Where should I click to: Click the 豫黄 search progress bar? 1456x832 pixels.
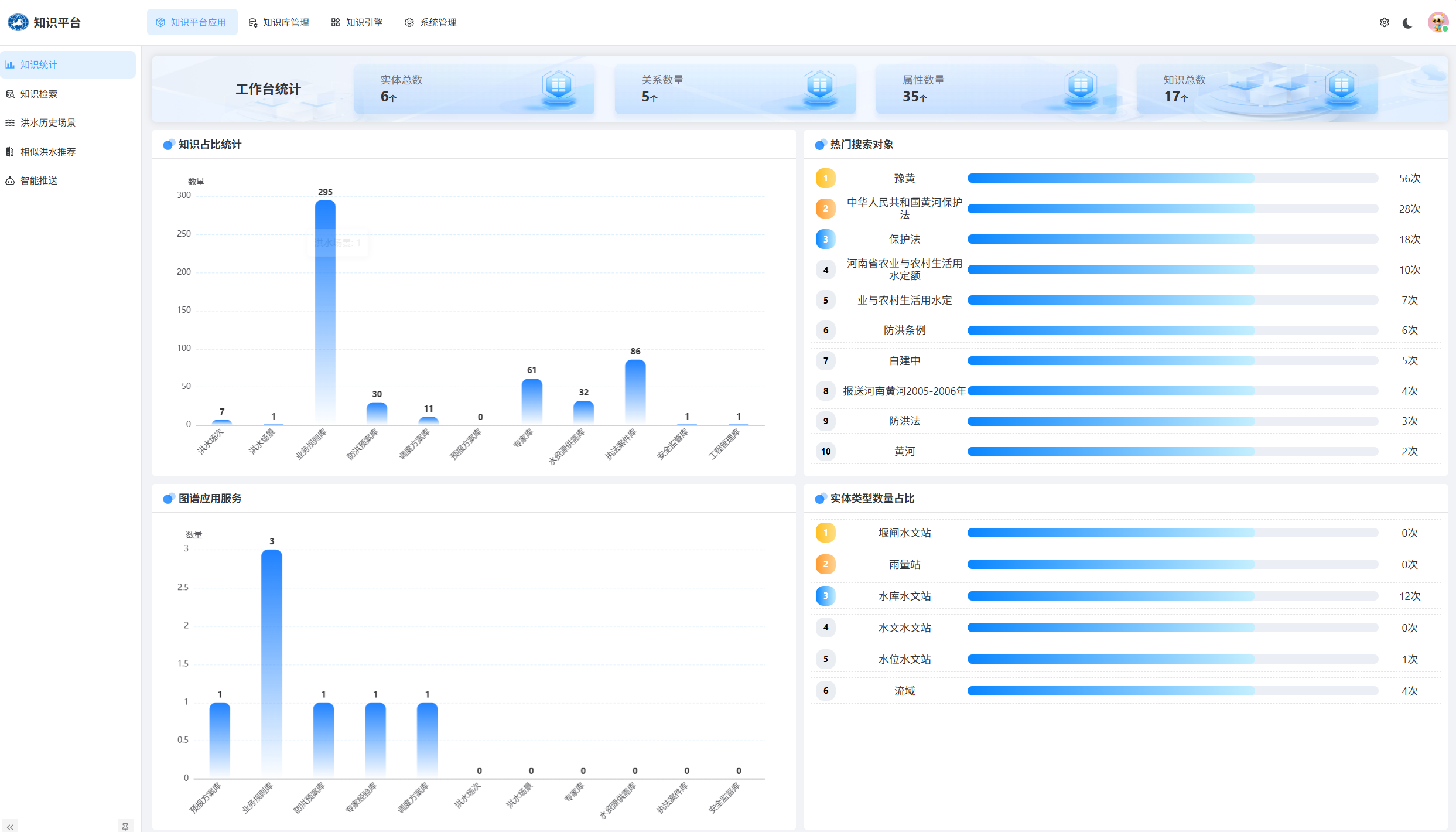(1172, 178)
